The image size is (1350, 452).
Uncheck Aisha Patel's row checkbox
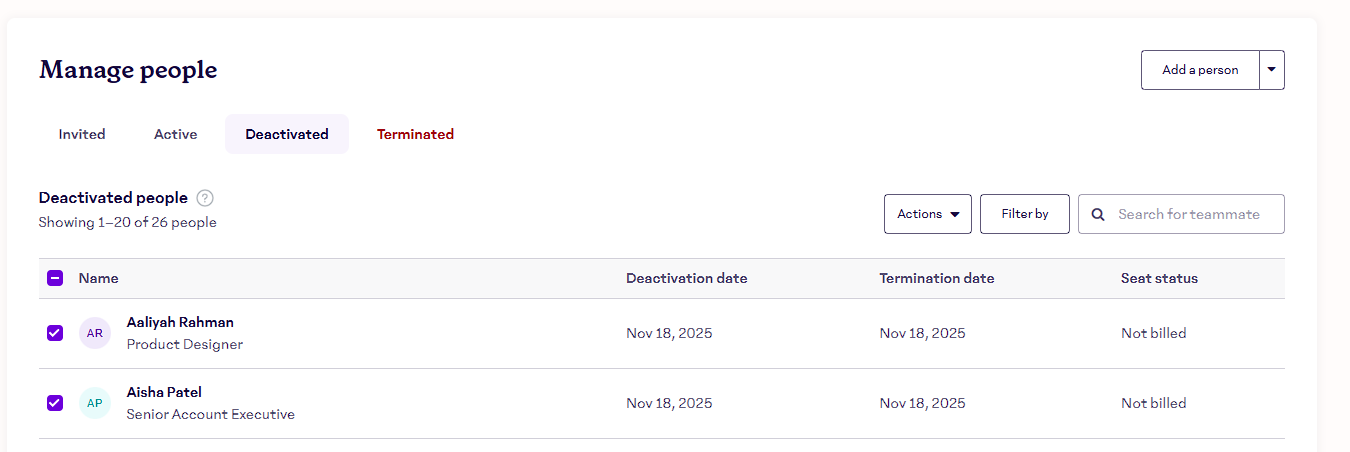click(55, 403)
